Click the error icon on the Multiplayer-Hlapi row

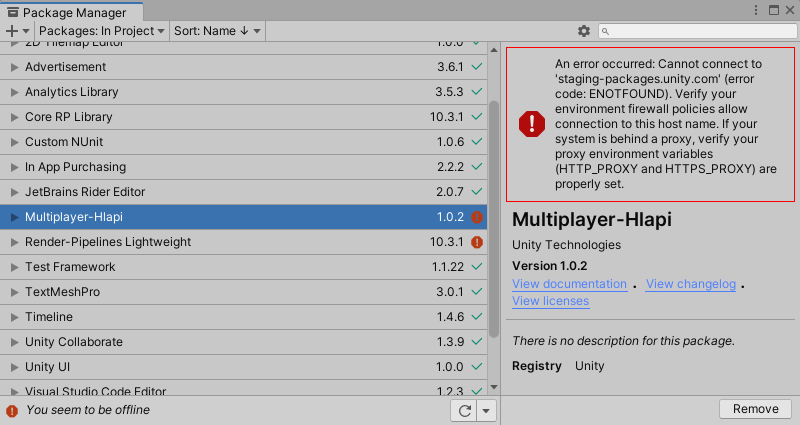477,217
